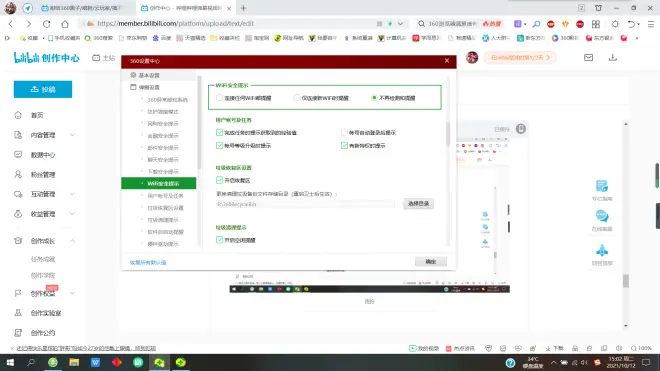Open the browser hamburger menu icon
The width and height of the screenshot is (660, 371).
coord(651,24)
